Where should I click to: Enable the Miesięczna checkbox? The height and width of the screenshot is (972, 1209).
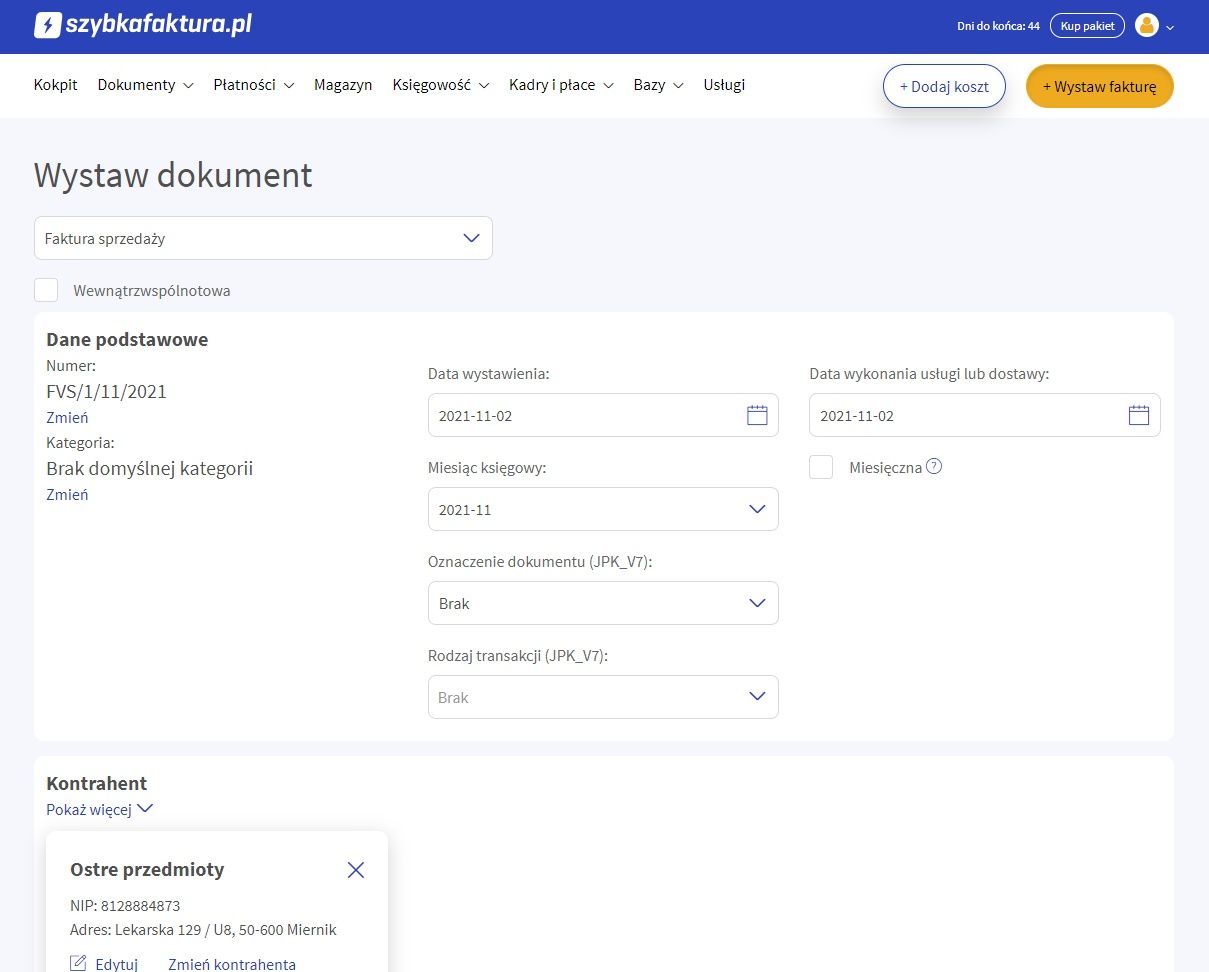(821, 467)
